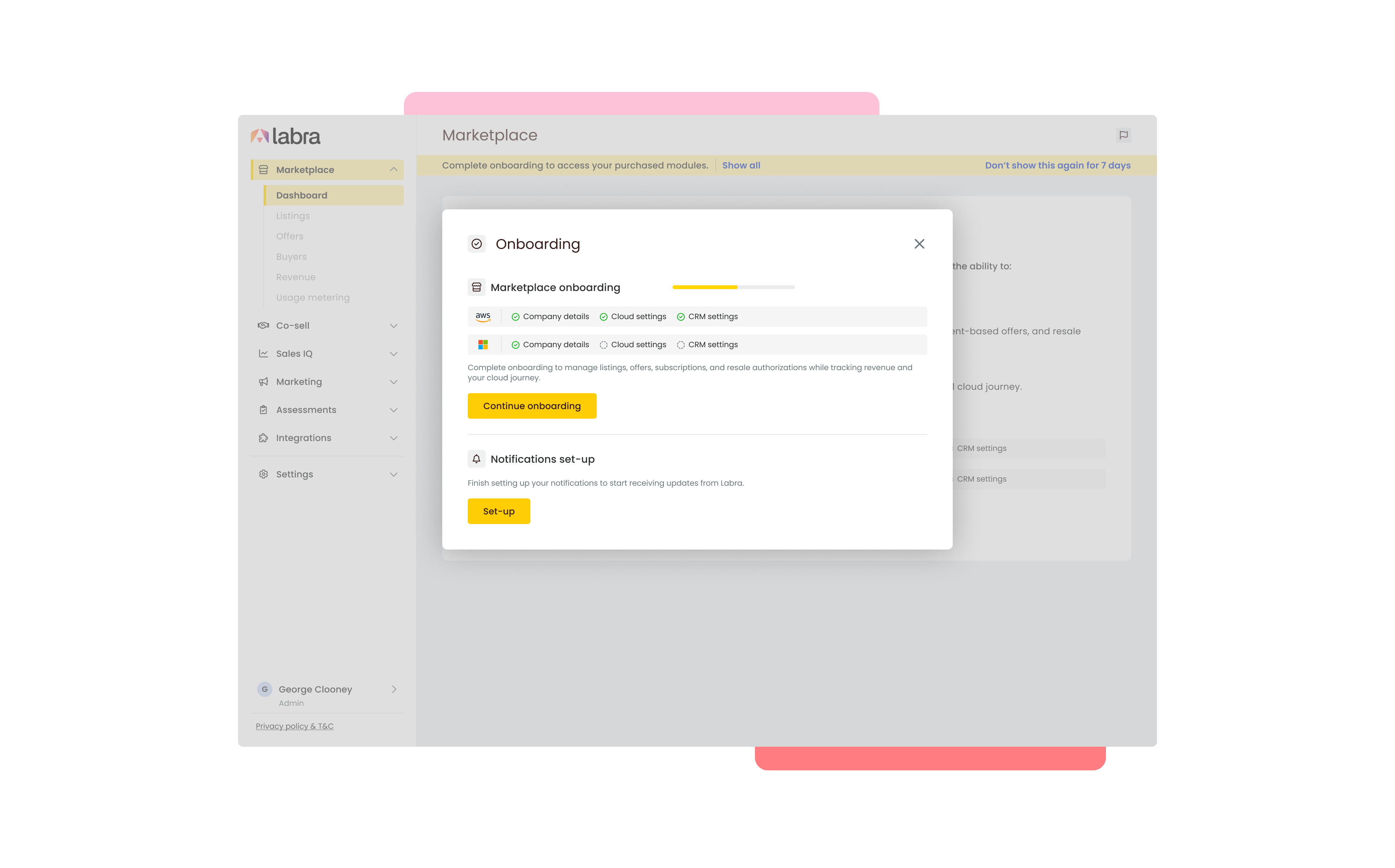Screen dimensions: 1395x868
Task: Expand the Sales IQ section chevron
Action: click(x=394, y=354)
